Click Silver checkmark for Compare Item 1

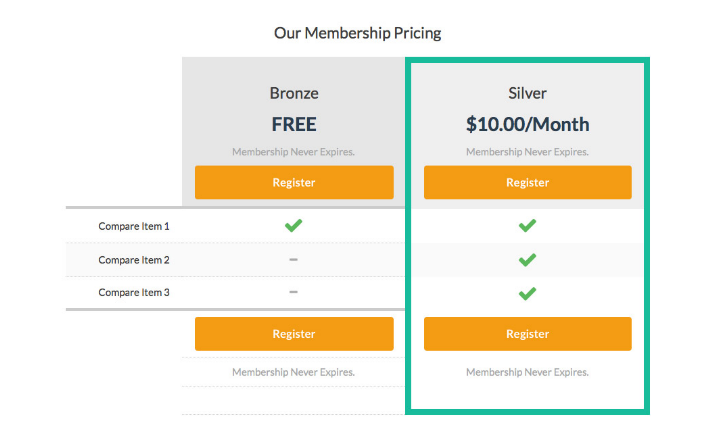(527, 226)
